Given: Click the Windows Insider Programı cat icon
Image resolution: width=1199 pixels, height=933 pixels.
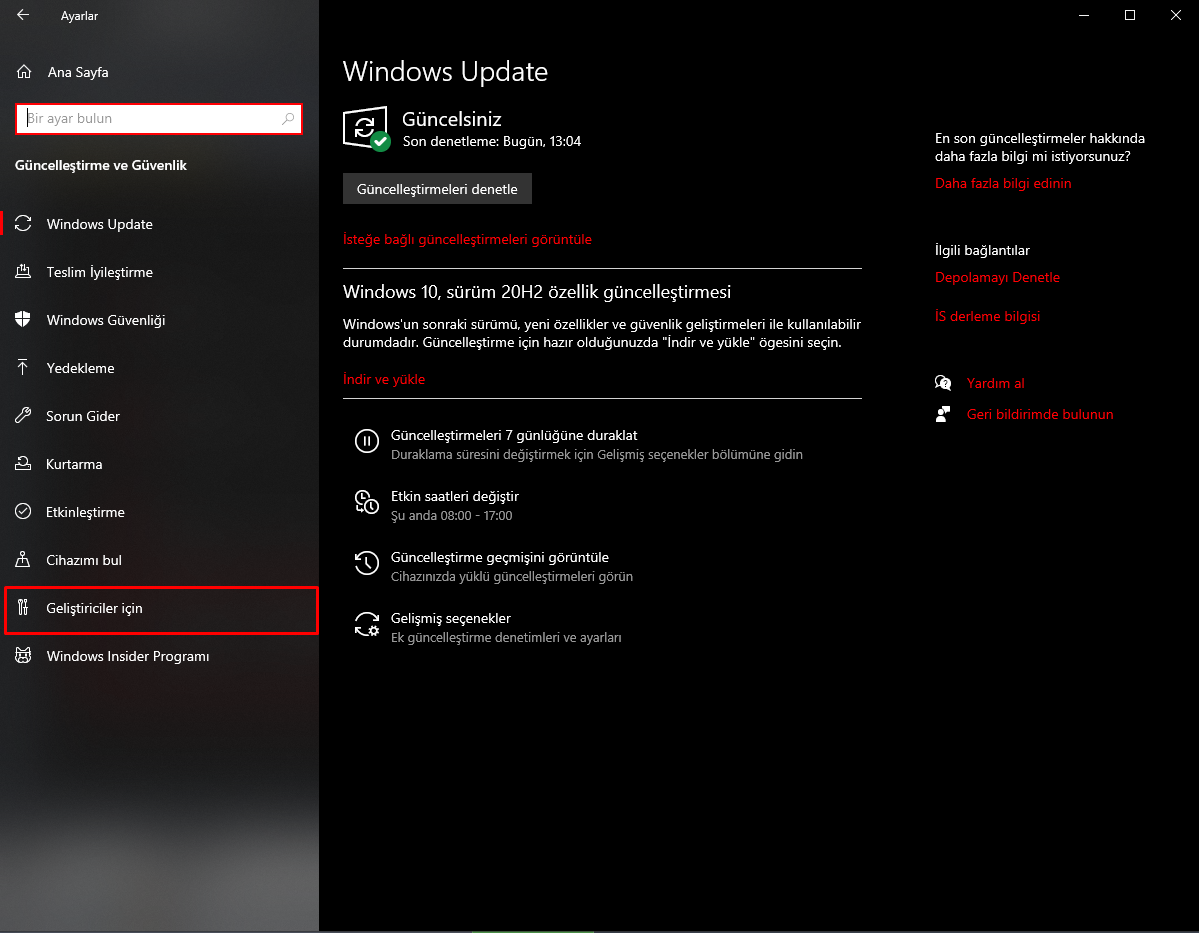Looking at the screenshot, I should pyautogui.click(x=23, y=655).
